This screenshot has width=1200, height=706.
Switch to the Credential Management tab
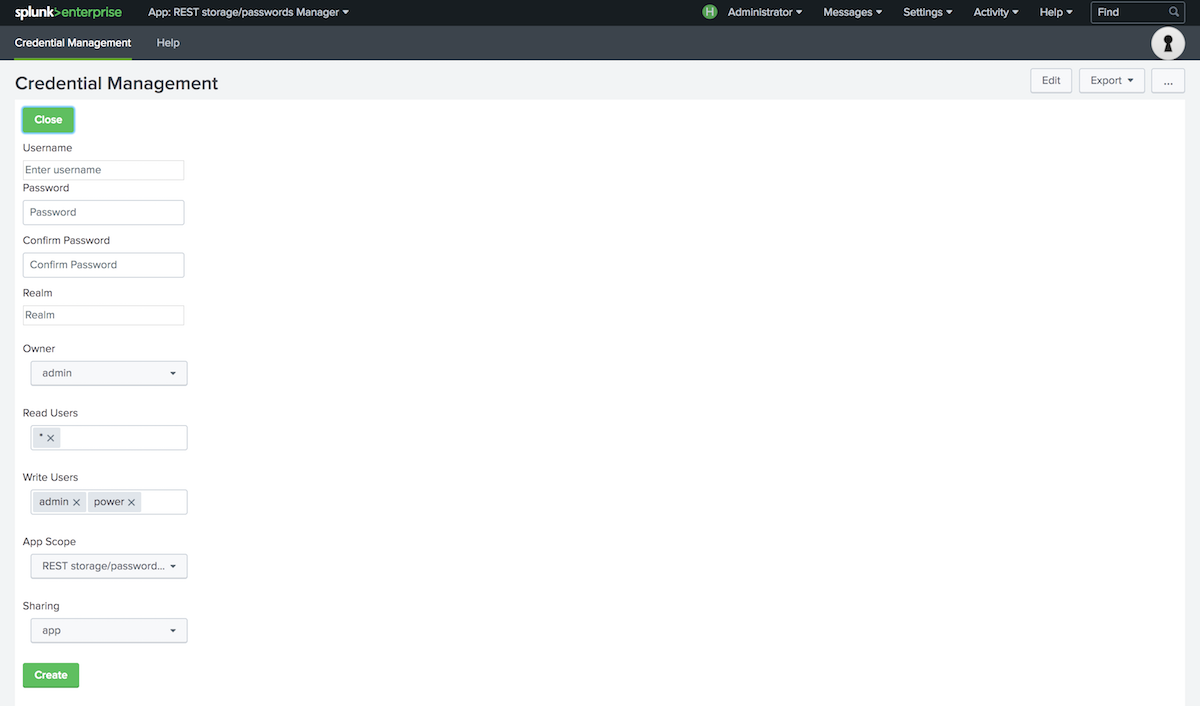tap(73, 43)
